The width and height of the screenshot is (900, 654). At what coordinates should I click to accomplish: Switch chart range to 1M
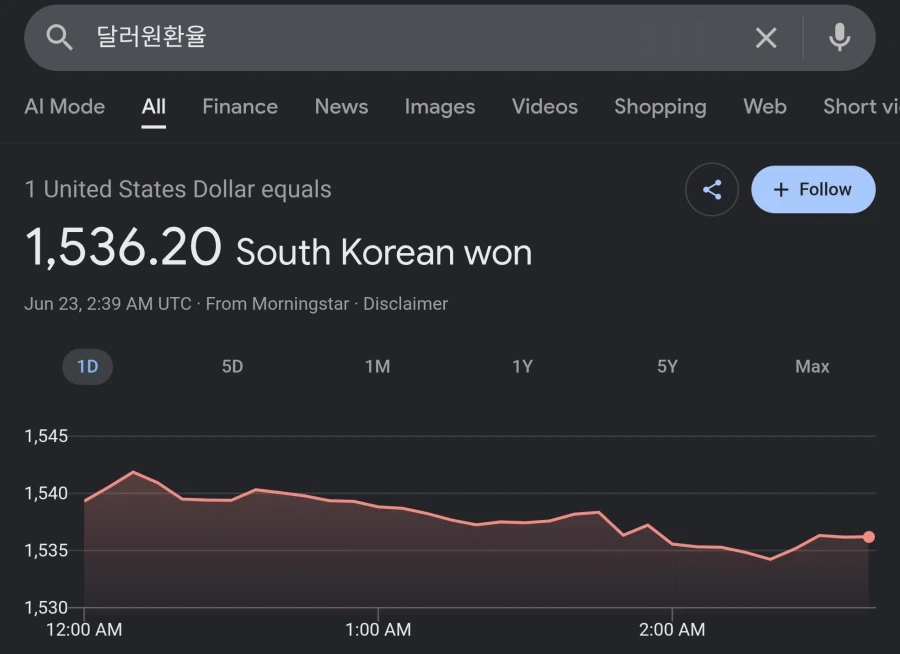pos(378,366)
